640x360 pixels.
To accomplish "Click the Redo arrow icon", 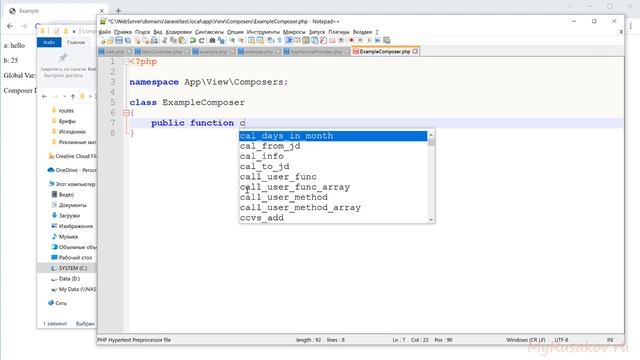I will 202,40.
